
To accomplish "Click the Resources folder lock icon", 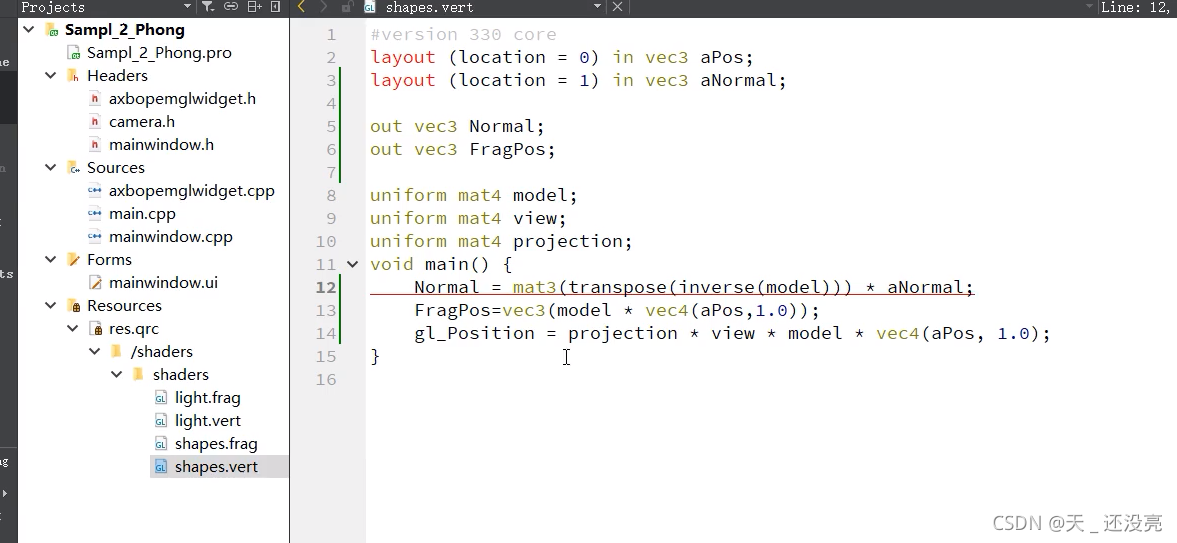I will coord(74,306).
